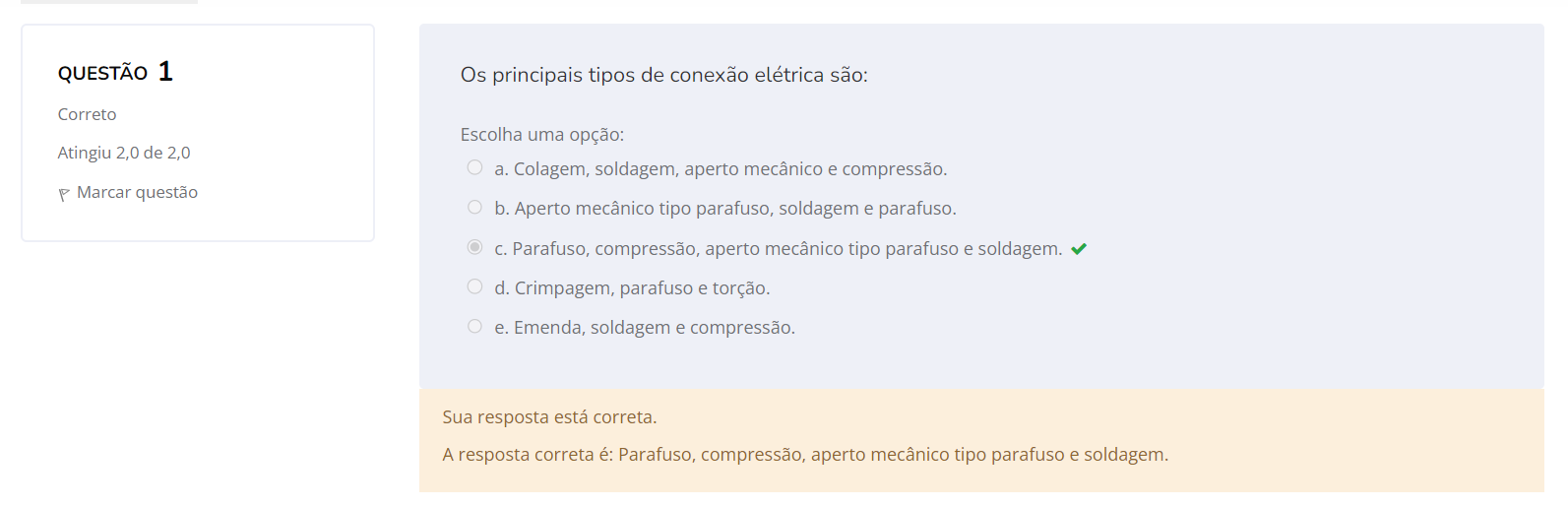Click answer text 'Emenda, soldagem e compressão'
The image size is (1568, 506).
pyautogui.click(x=654, y=328)
